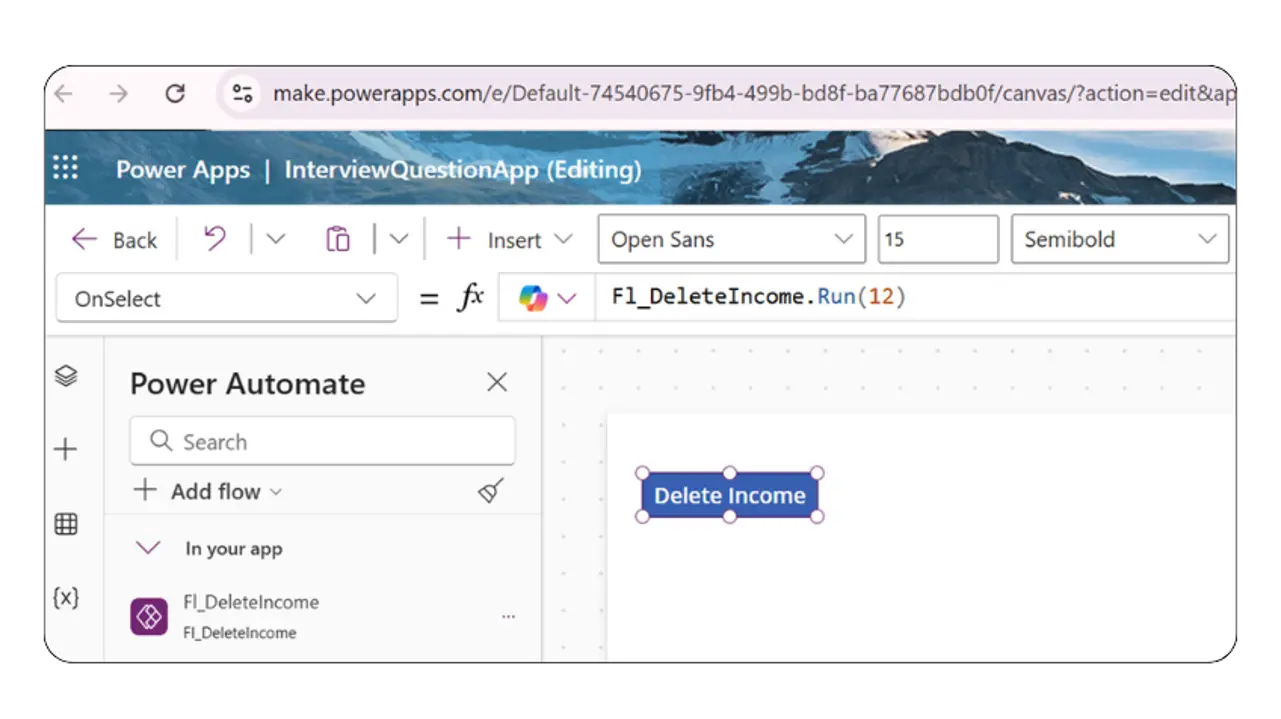
Task: Open the Open Sans font dropdown
Action: 730,239
